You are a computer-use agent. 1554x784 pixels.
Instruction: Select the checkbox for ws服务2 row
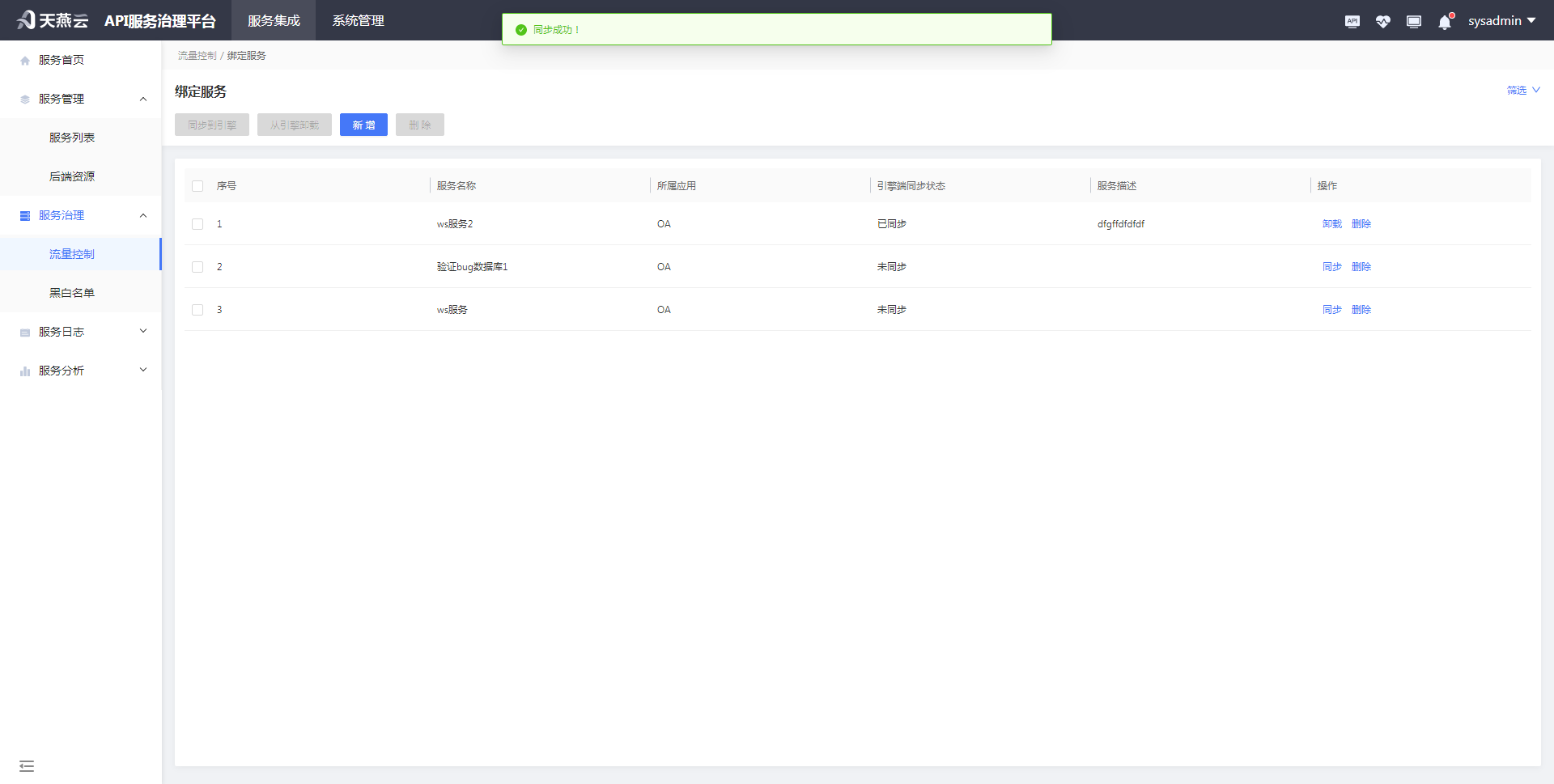197,223
